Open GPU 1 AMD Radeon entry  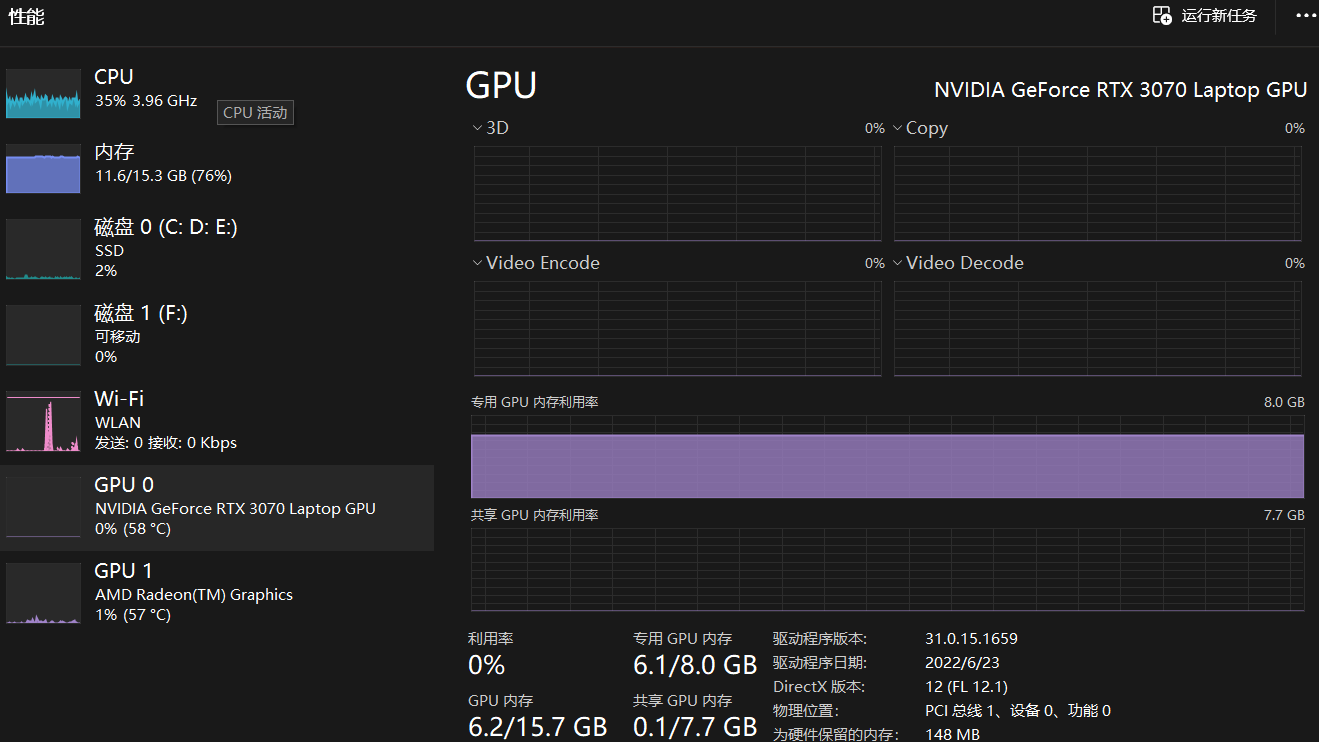[x=217, y=593]
